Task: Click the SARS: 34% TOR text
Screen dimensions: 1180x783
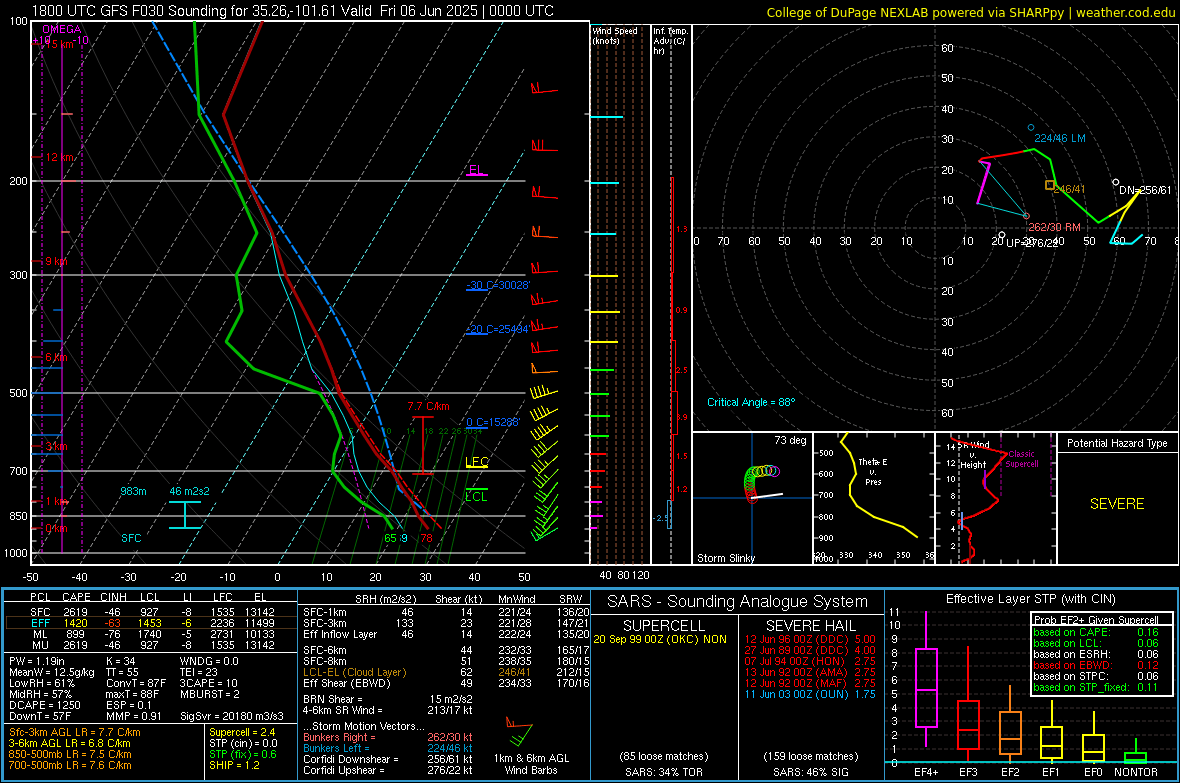Action: [x=664, y=772]
